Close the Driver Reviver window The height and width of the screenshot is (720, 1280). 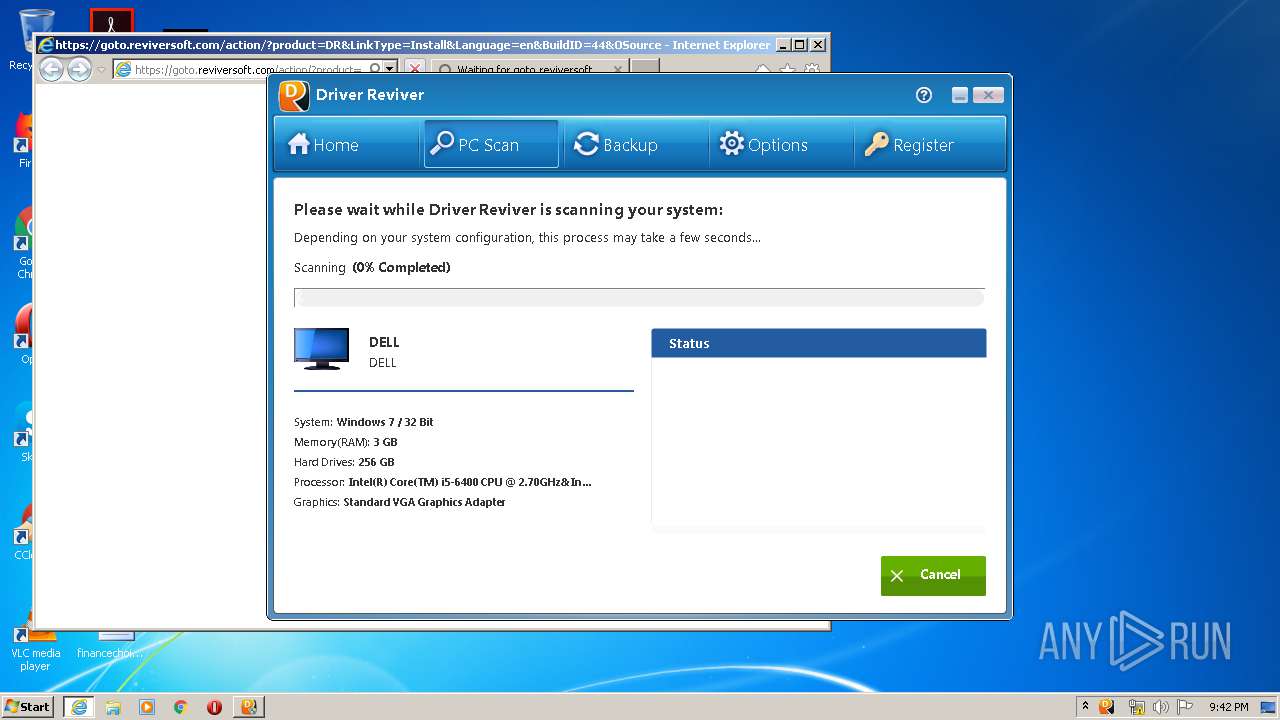(987, 95)
